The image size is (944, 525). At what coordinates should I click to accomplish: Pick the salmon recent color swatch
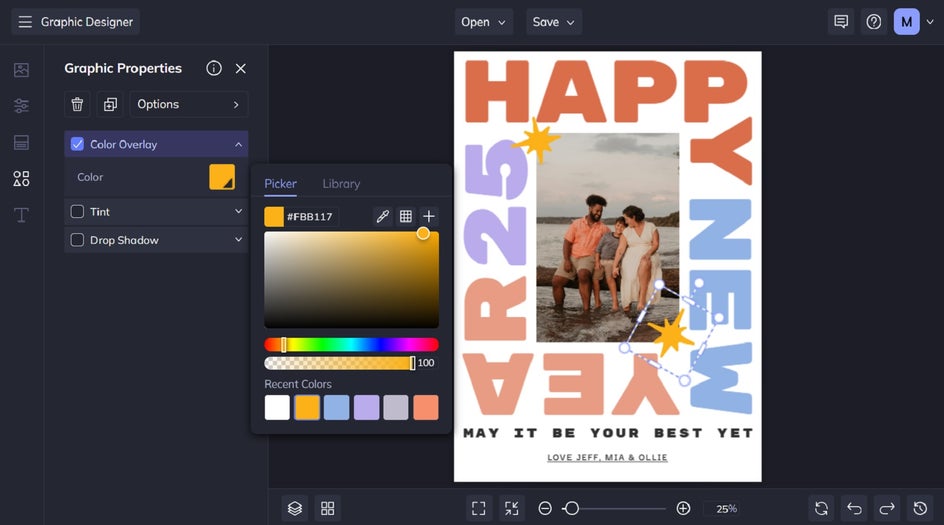point(426,408)
